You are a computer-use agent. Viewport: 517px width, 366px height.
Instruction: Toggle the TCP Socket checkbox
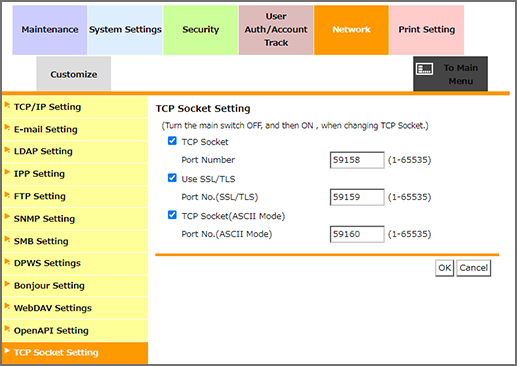[172, 141]
